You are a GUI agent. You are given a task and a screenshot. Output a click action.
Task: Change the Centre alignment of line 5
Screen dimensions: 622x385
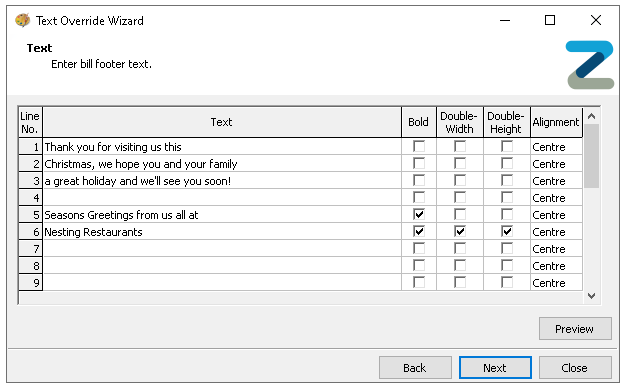pos(556,215)
